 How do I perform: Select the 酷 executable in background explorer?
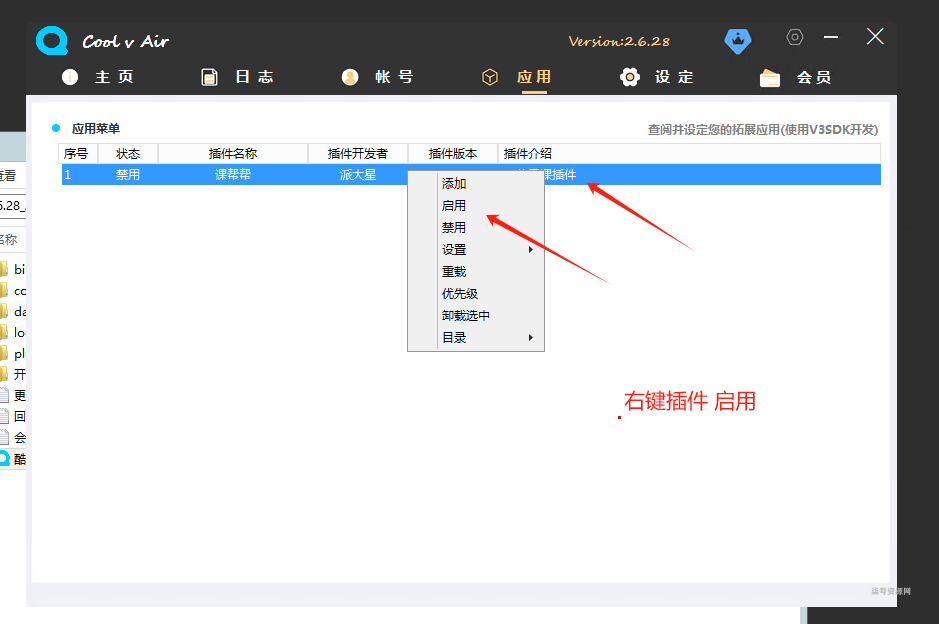13,459
